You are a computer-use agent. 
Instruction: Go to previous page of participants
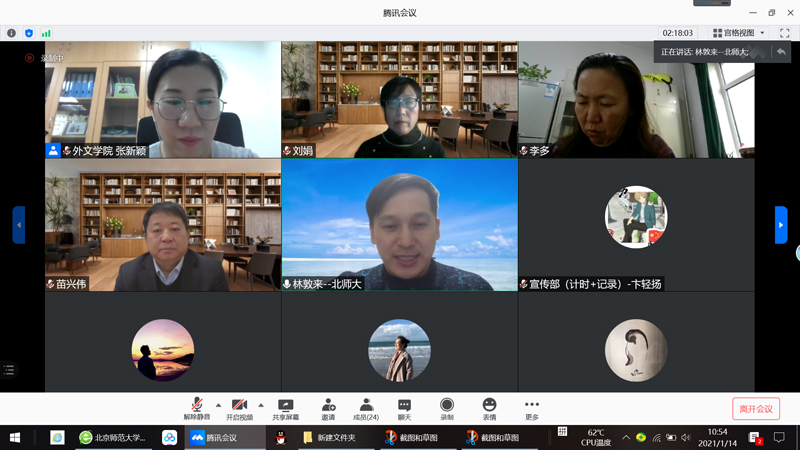coord(19,225)
